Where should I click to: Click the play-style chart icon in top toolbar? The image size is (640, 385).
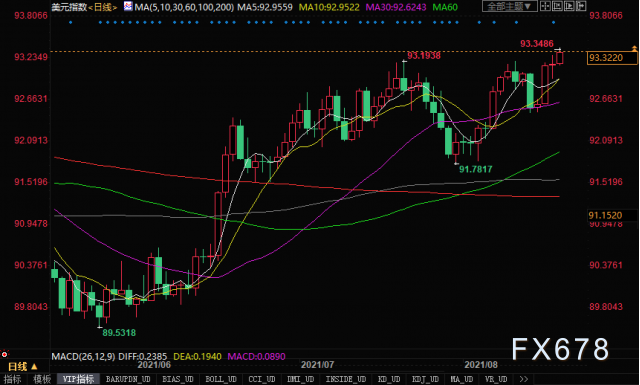[569, 6]
